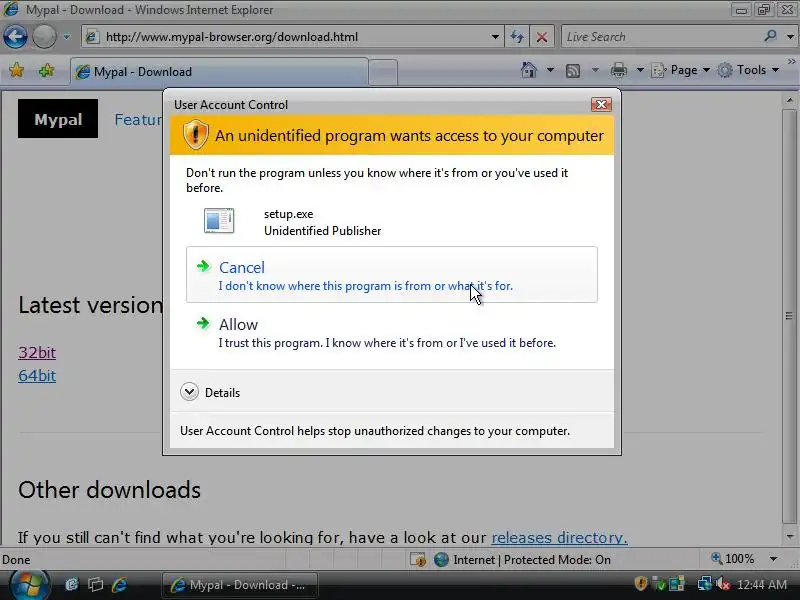Launch Internet Explorer from Quick Launch
The height and width of the screenshot is (600, 800).
[119, 585]
